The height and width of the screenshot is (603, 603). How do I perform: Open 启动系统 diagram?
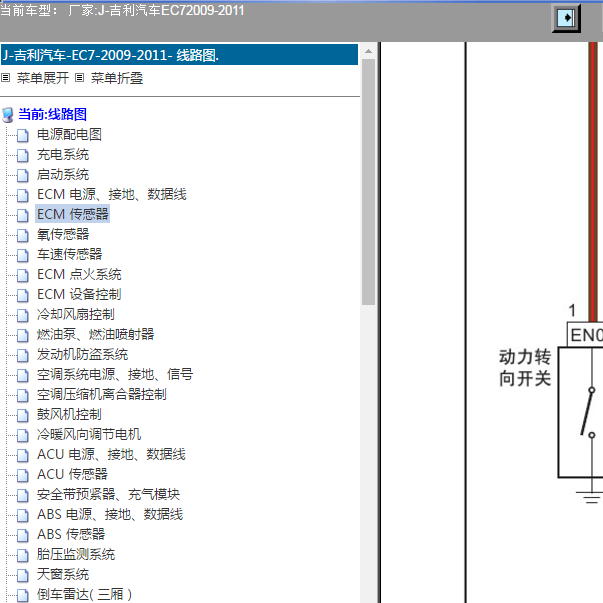(x=63, y=175)
